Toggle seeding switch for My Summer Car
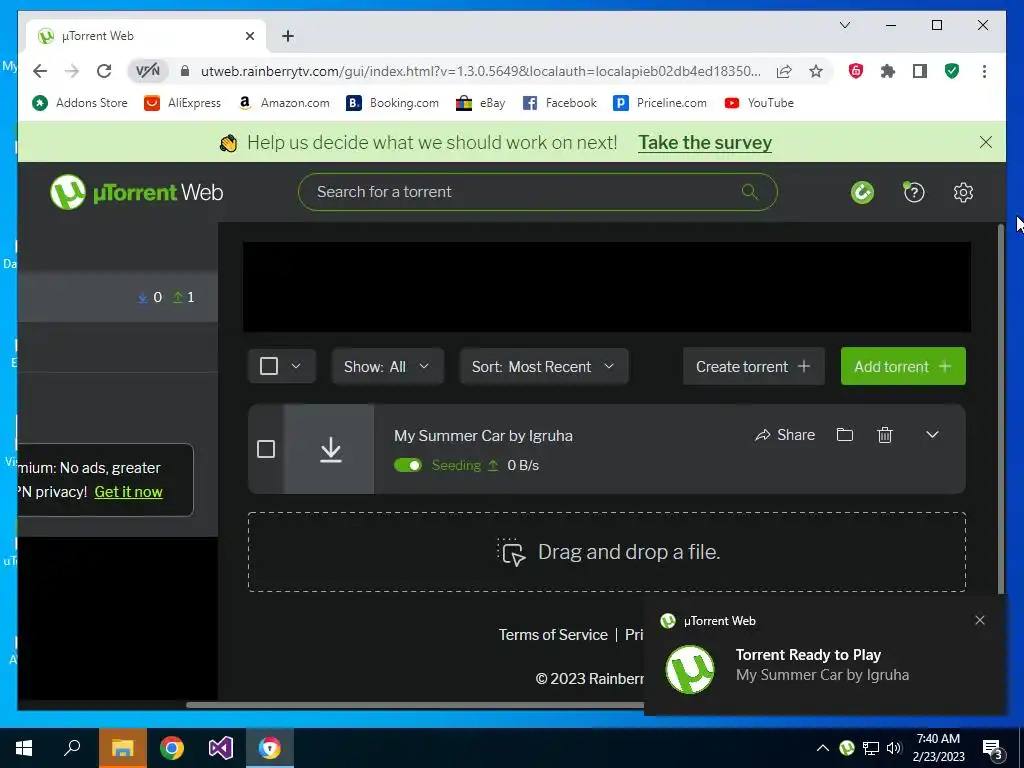1024x768 pixels. [408, 465]
